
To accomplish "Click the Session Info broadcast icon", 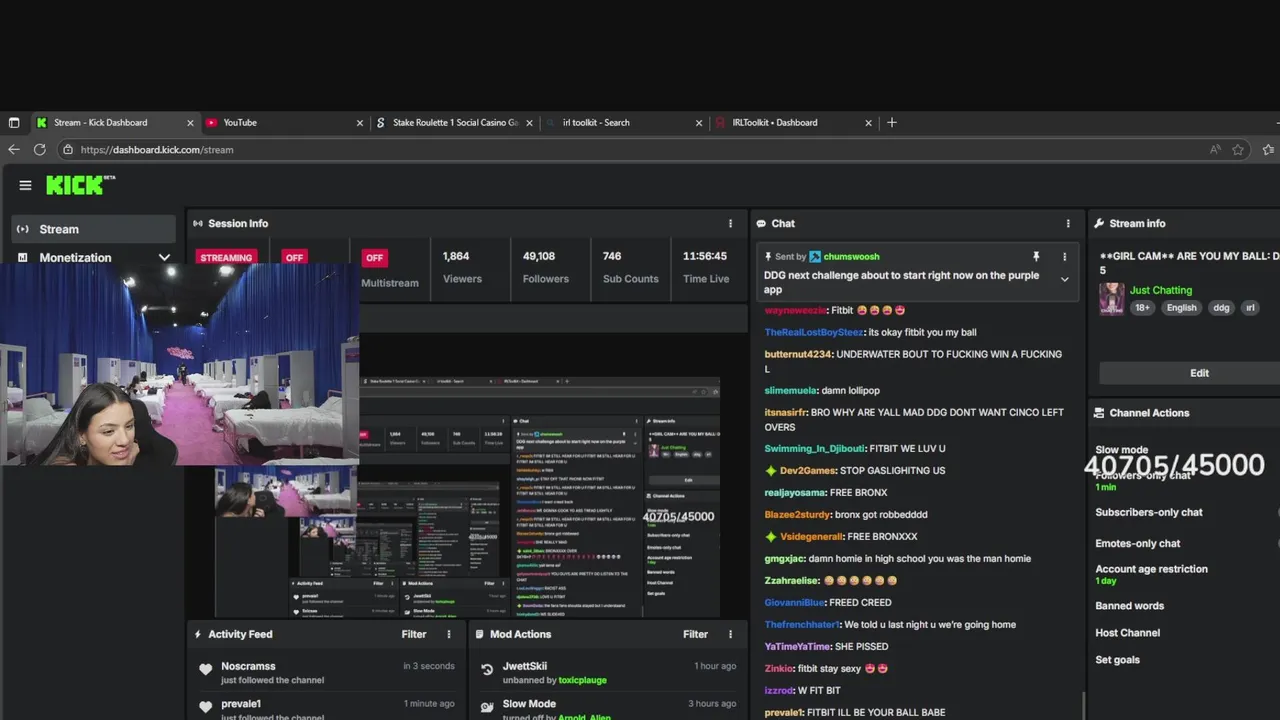I will 198,224.
